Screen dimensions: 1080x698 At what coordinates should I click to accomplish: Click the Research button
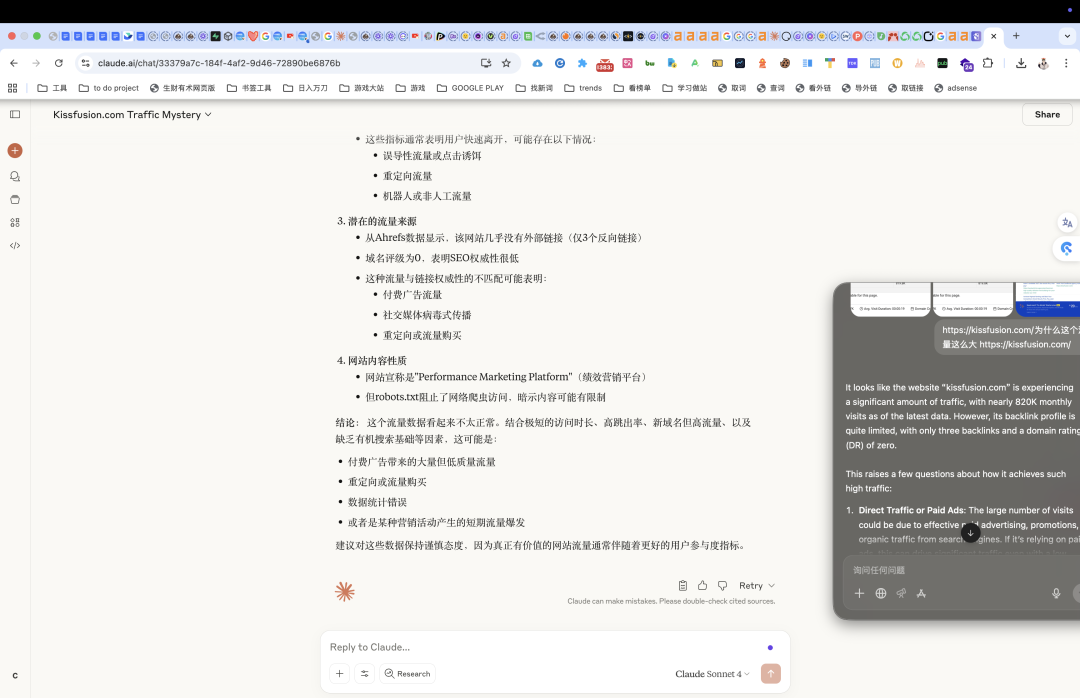(407, 674)
